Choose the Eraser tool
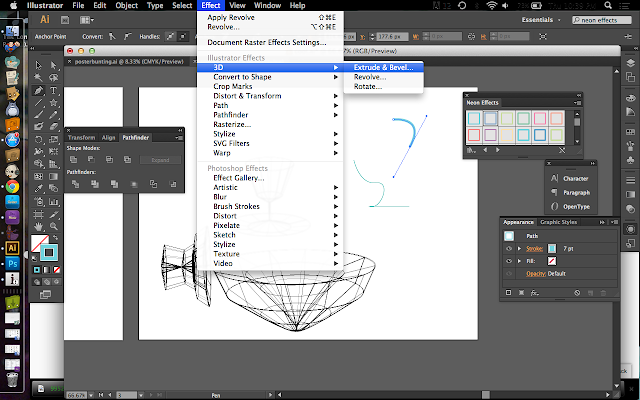The image size is (640, 400). 53,127
